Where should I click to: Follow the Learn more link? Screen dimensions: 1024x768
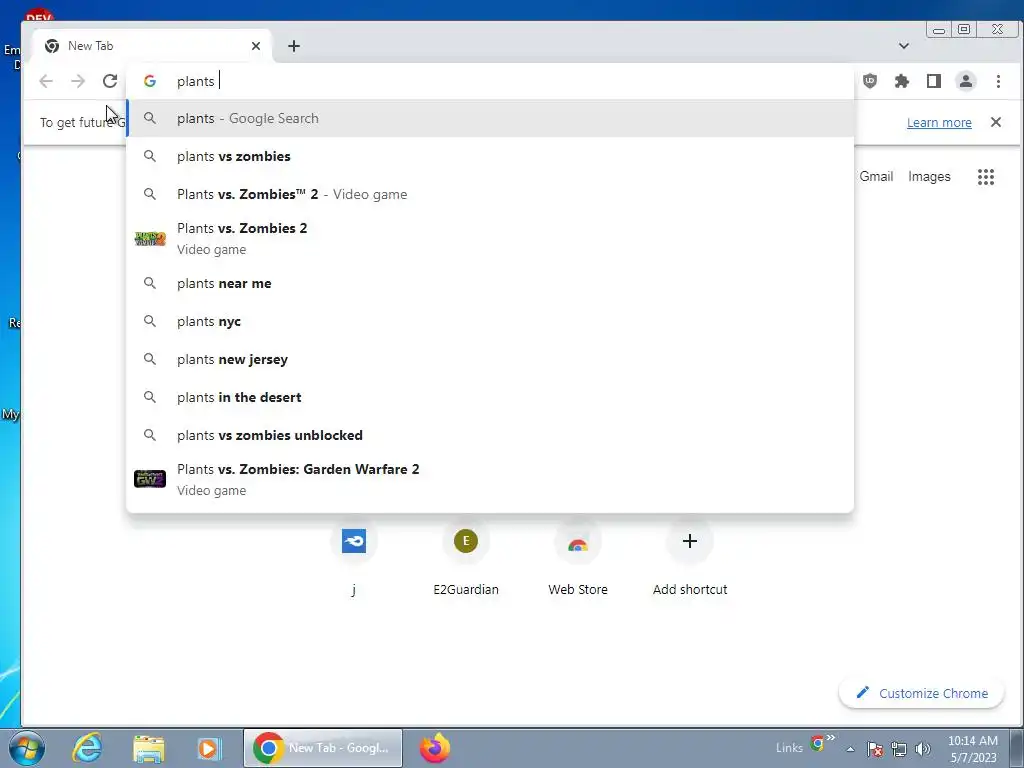pyautogui.click(x=938, y=122)
